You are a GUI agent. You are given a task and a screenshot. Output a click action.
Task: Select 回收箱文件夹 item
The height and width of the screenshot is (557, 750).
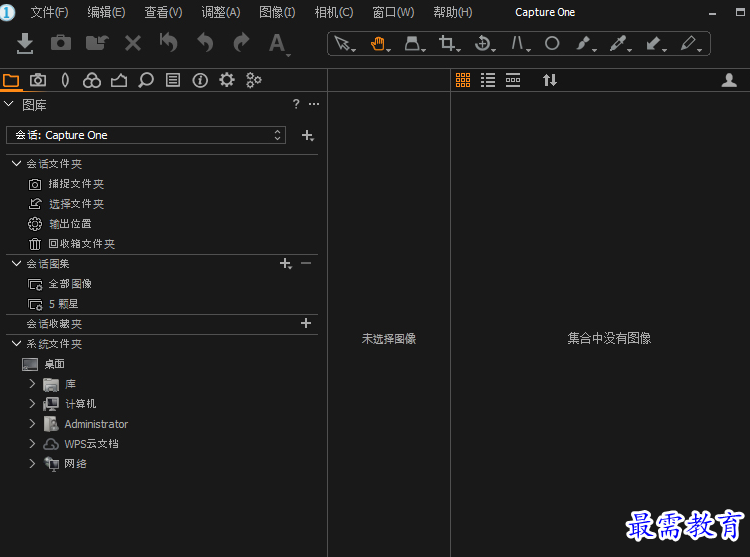(x=81, y=244)
